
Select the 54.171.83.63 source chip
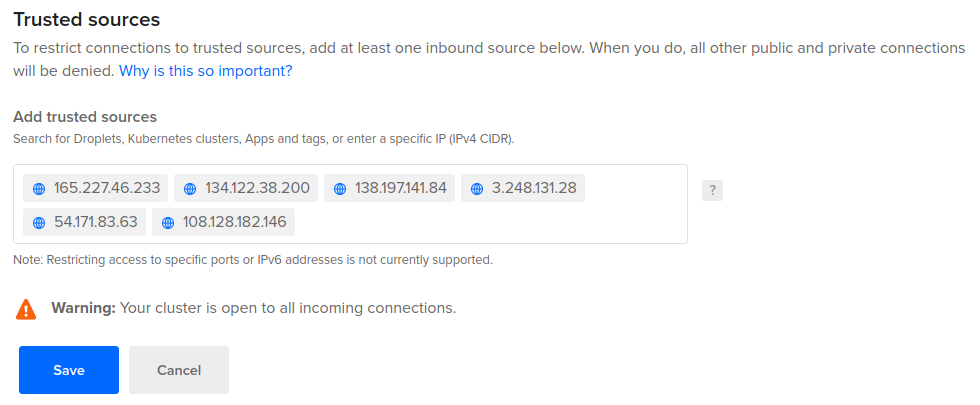click(84, 222)
